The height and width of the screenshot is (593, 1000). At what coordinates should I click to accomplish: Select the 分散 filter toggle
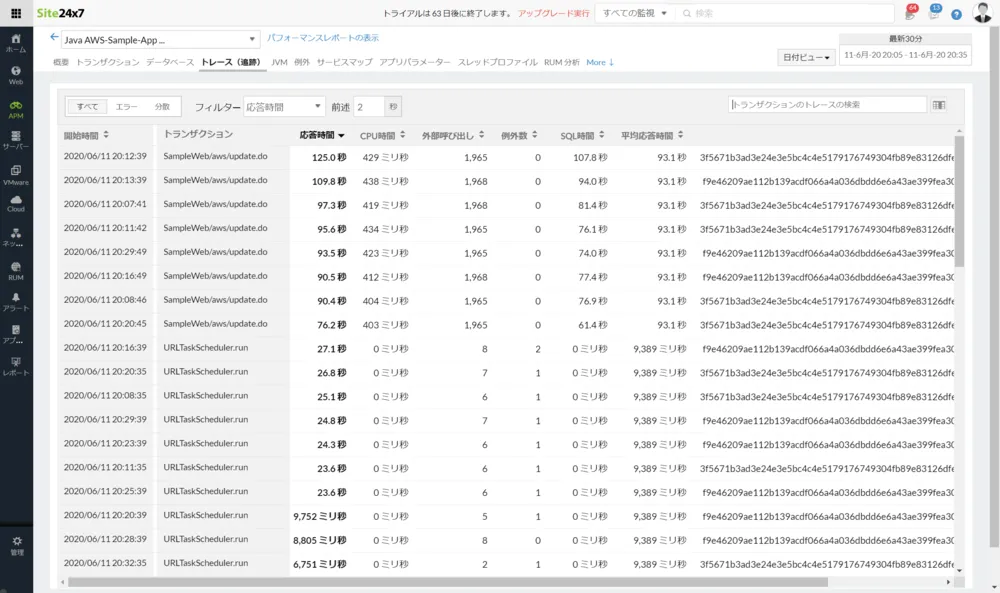[x=162, y=106]
